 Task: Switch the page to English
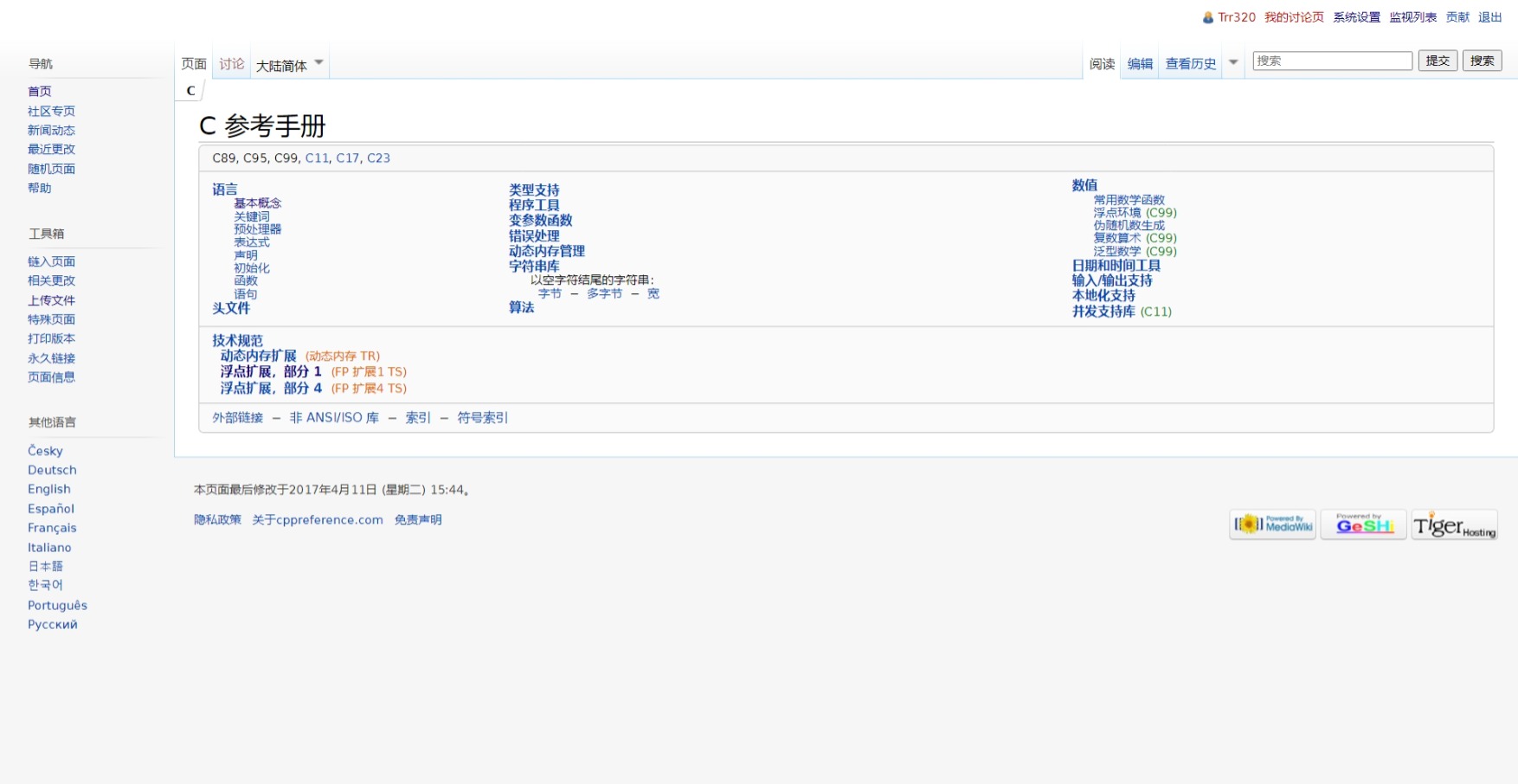pyautogui.click(x=48, y=489)
